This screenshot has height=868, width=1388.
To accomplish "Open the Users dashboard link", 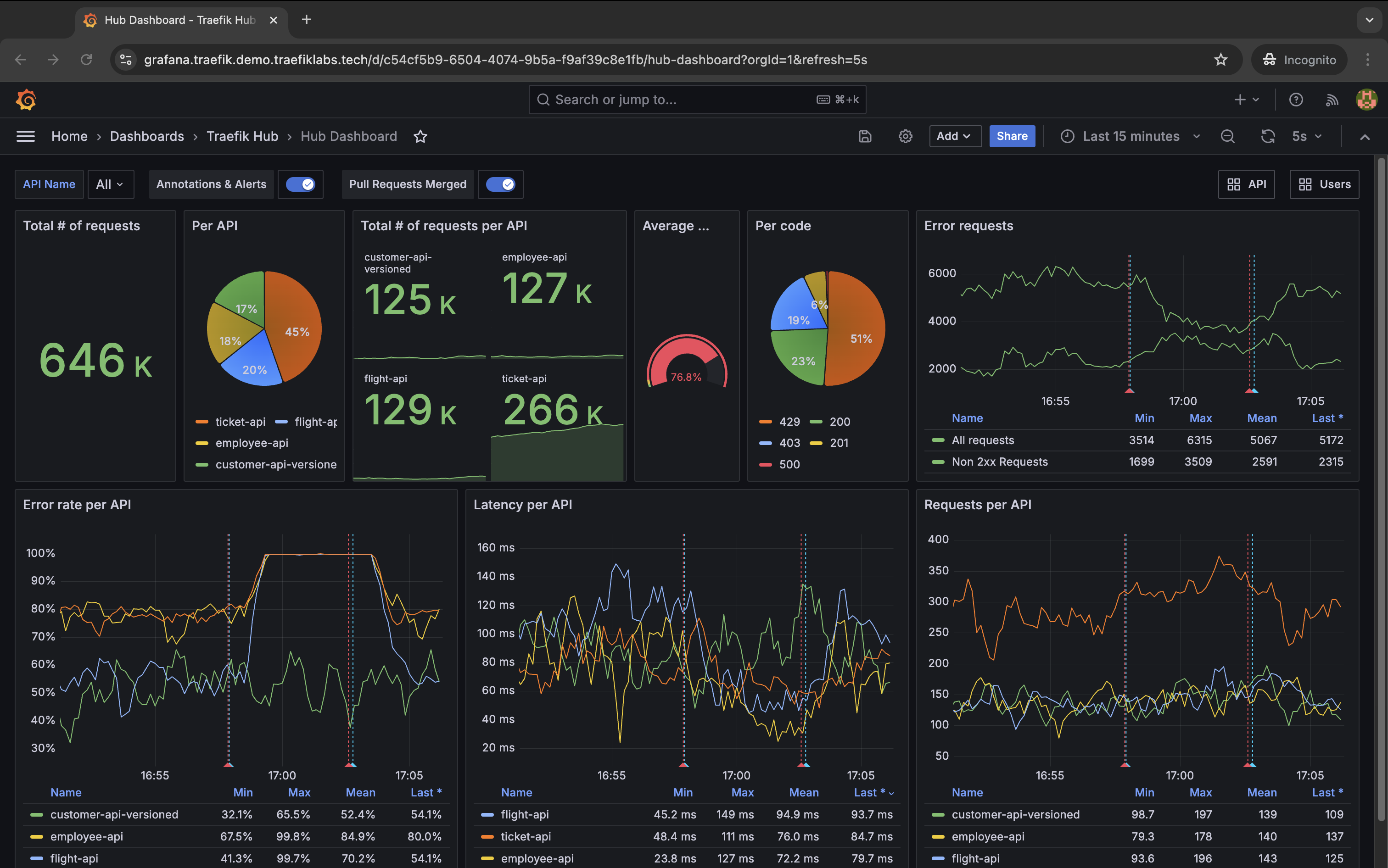I will point(1324,184).
